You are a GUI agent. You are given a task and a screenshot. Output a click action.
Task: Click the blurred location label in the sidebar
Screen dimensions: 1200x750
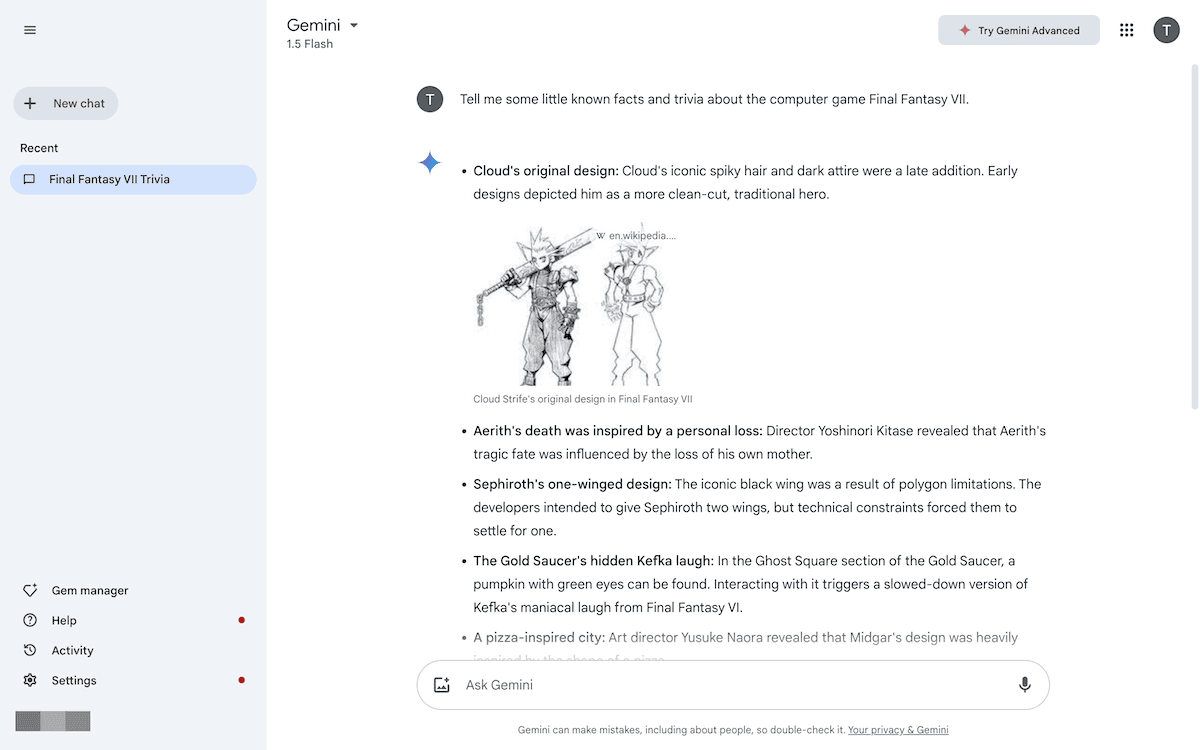coord(53,721)
